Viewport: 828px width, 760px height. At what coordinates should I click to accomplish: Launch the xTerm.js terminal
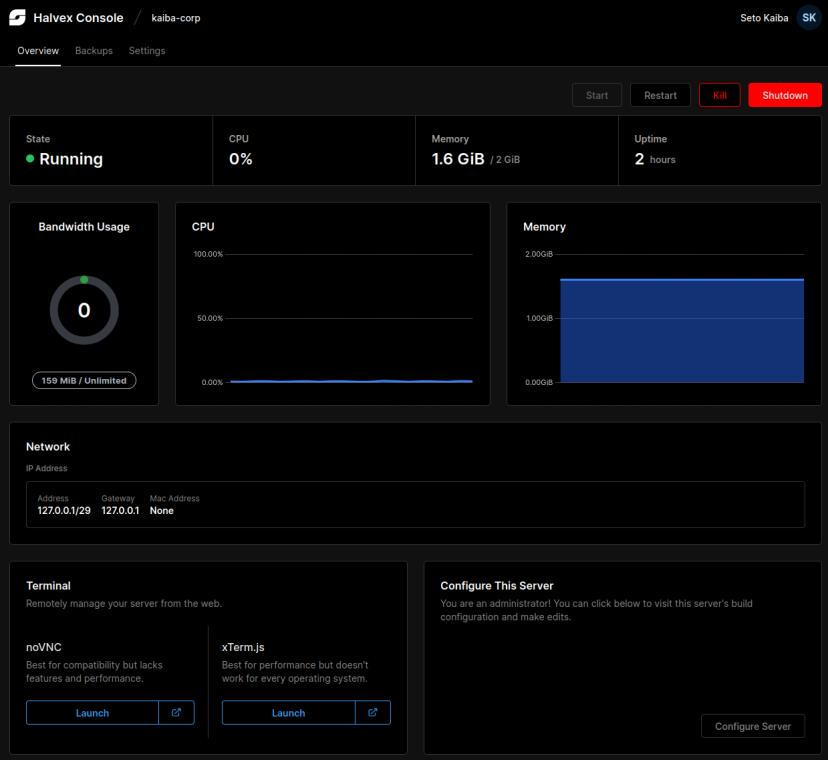(x=288, y=712)
